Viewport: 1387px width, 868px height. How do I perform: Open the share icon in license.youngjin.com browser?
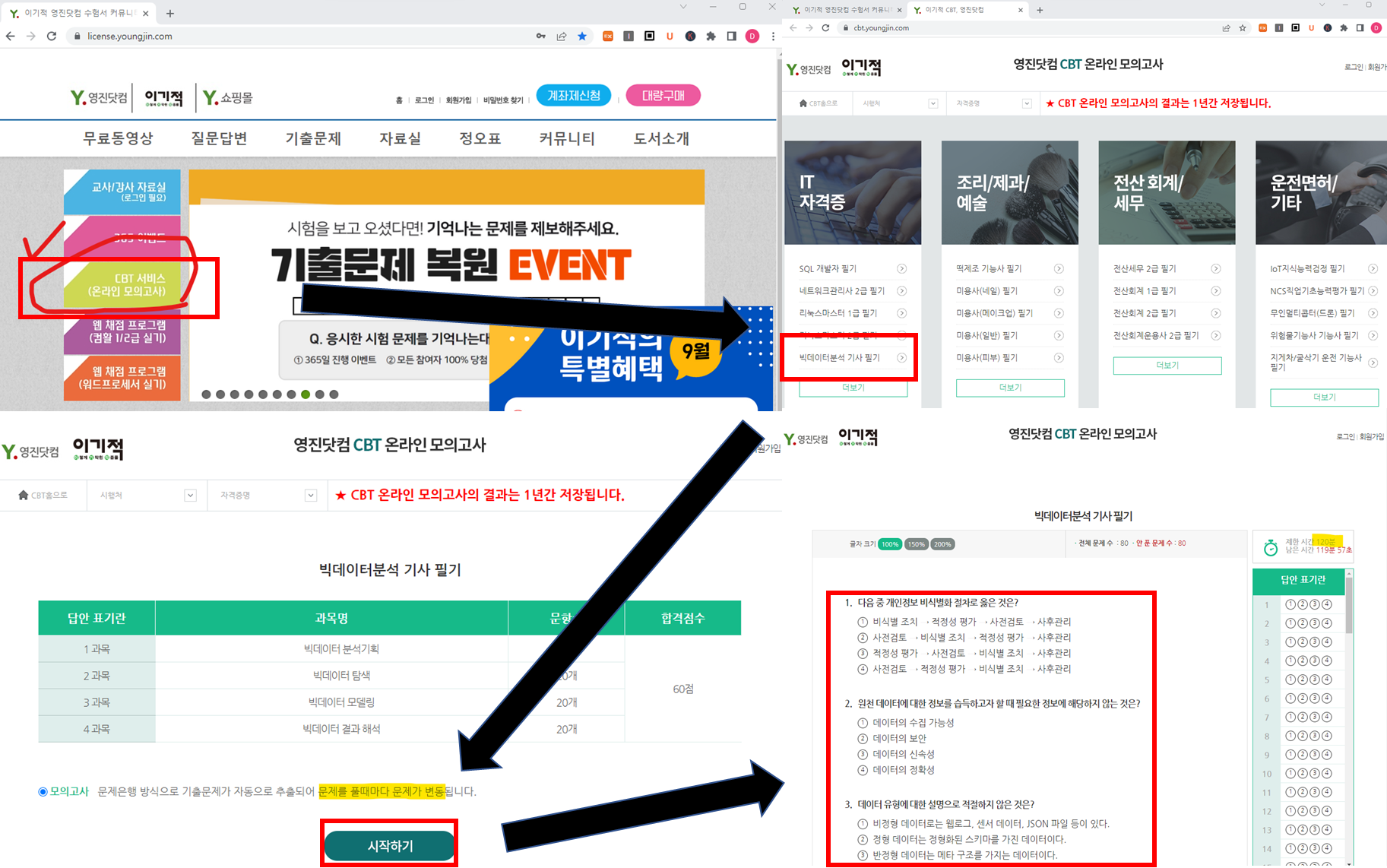pyautogui.click(x=562, y=36)
